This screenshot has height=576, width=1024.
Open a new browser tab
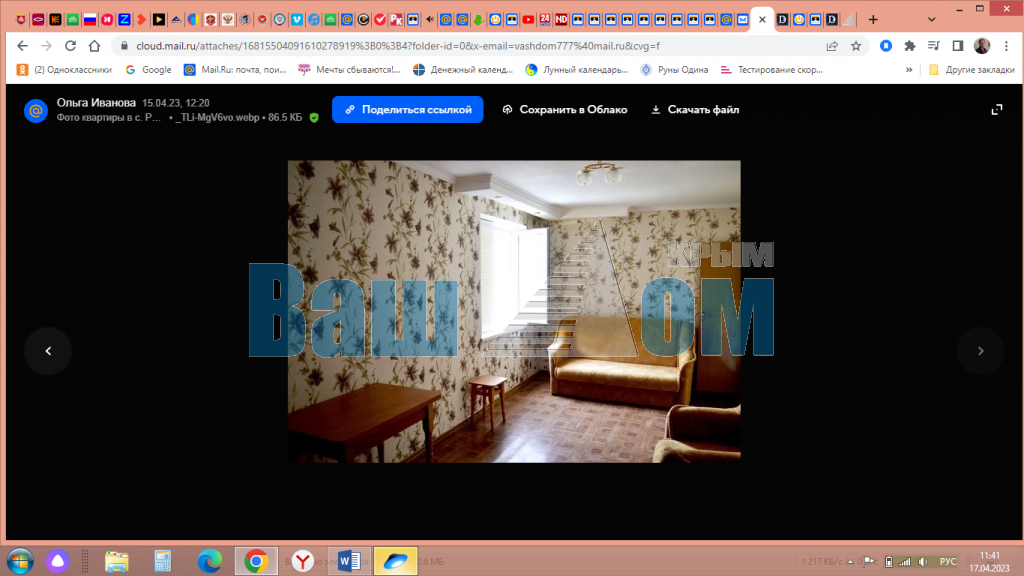click(x=873, y=20)
